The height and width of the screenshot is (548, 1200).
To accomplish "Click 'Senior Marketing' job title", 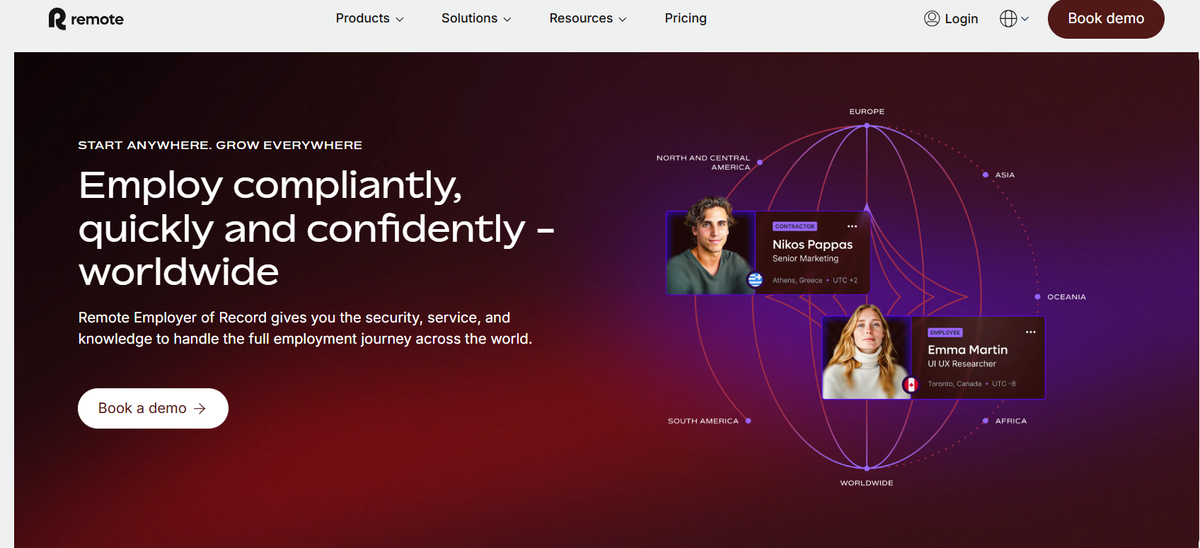I will coord(805,259).
